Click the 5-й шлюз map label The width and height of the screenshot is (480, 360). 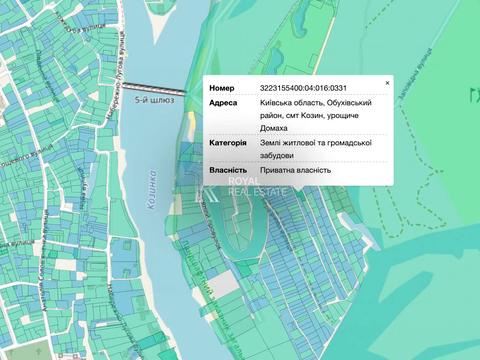pyautogui.click(x=155, y=100)
